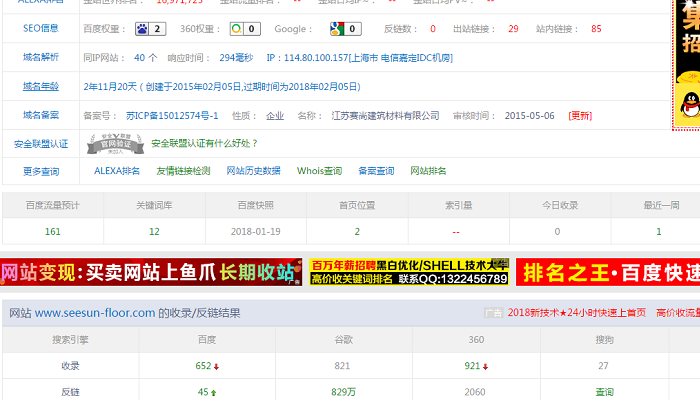The width and height of the screenshot is (700, 400).
Task: Click the QQ penguin icon in the ad
Action: pos(690,106)
